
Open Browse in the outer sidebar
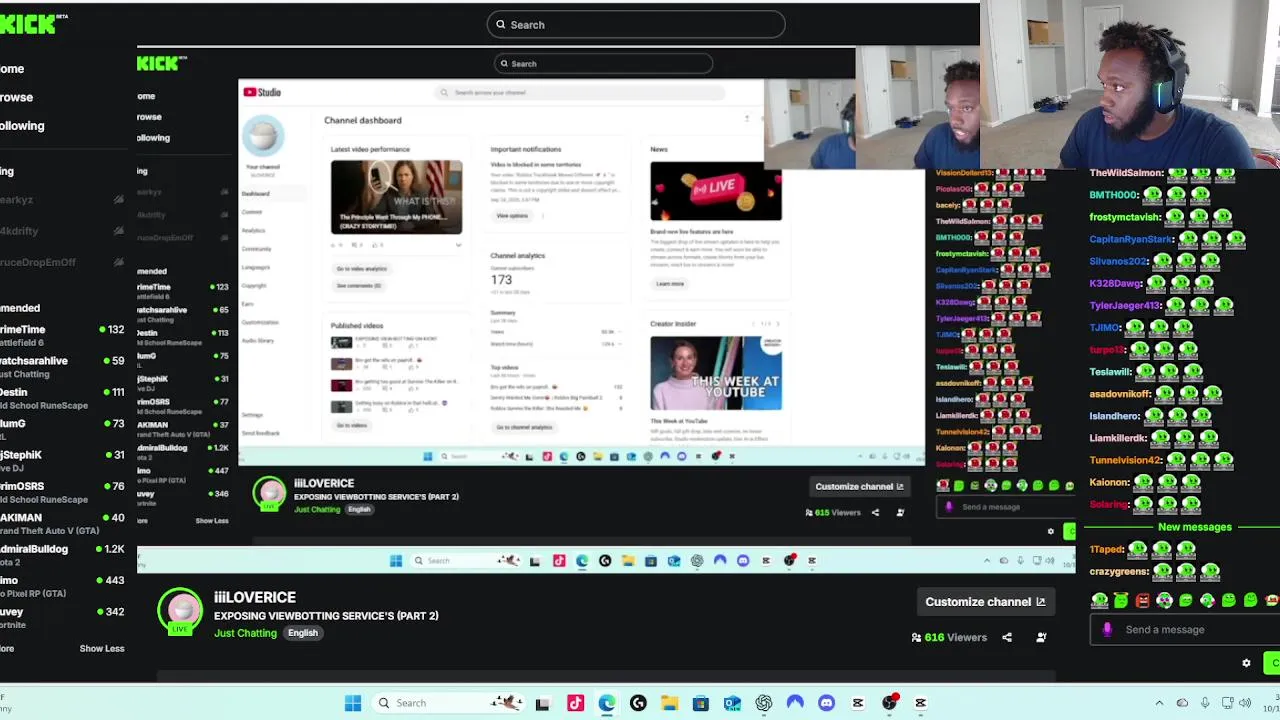coord(16,97)
